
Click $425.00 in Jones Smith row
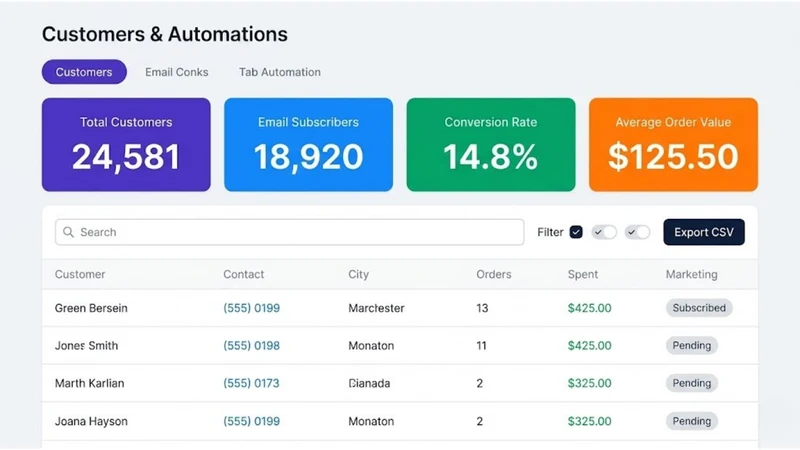[589, 345]
